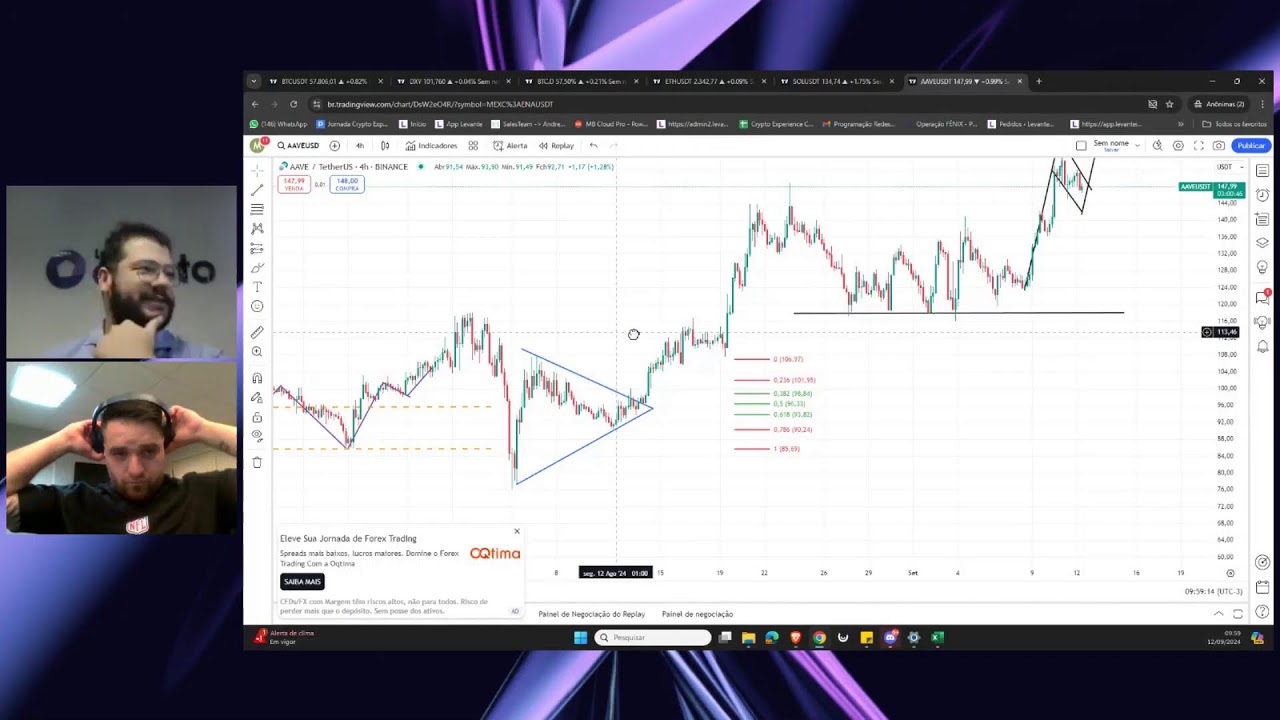1280x720 pixels.
Task: Open the alerts clock panel icon
Action: click(x=1263, y=195)
